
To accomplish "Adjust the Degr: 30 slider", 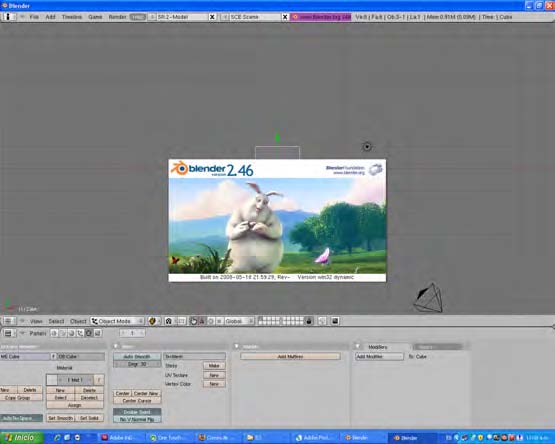I will coord(137,364).
